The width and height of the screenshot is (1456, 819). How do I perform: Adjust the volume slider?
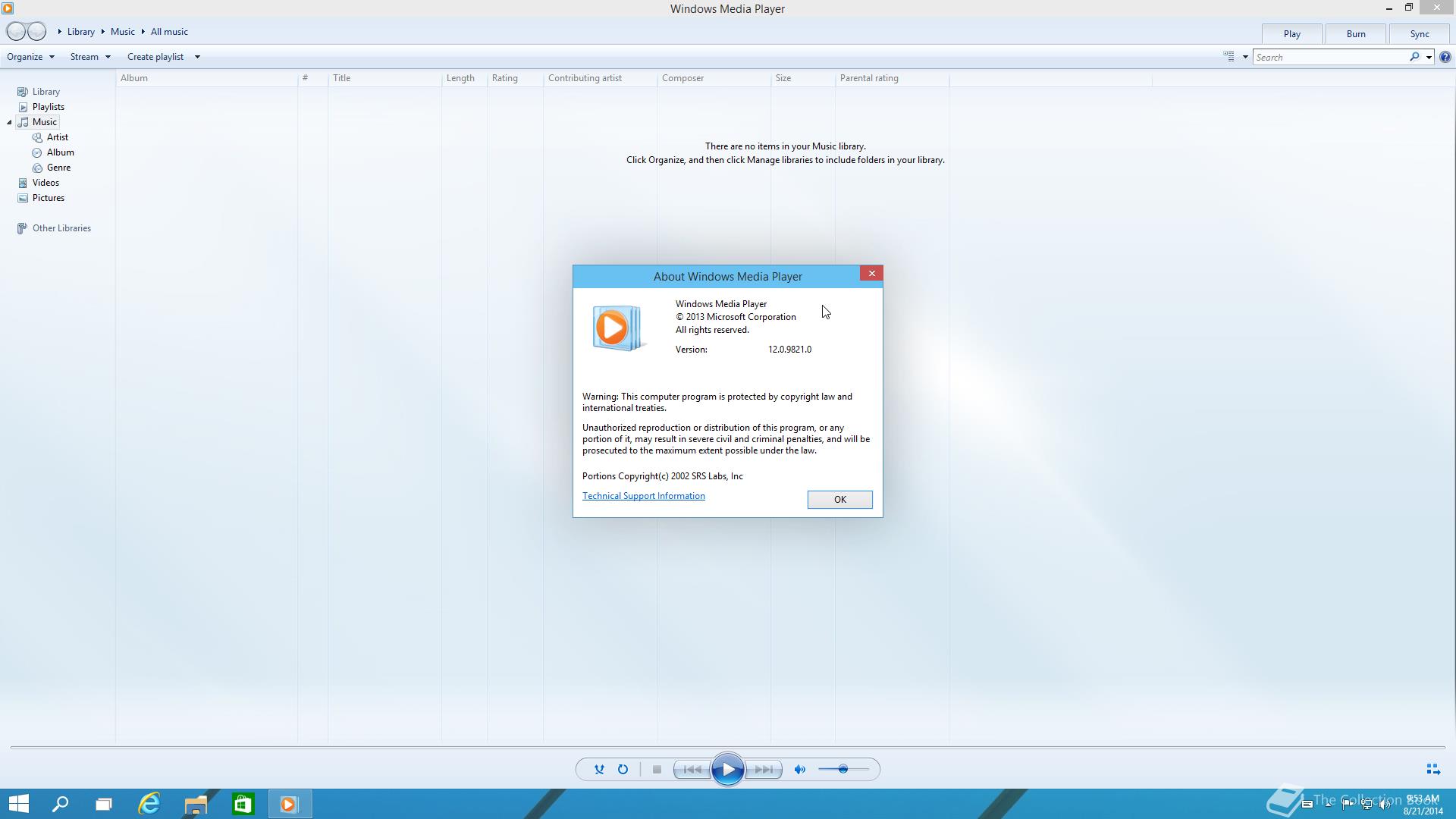[x=843, y=770]
